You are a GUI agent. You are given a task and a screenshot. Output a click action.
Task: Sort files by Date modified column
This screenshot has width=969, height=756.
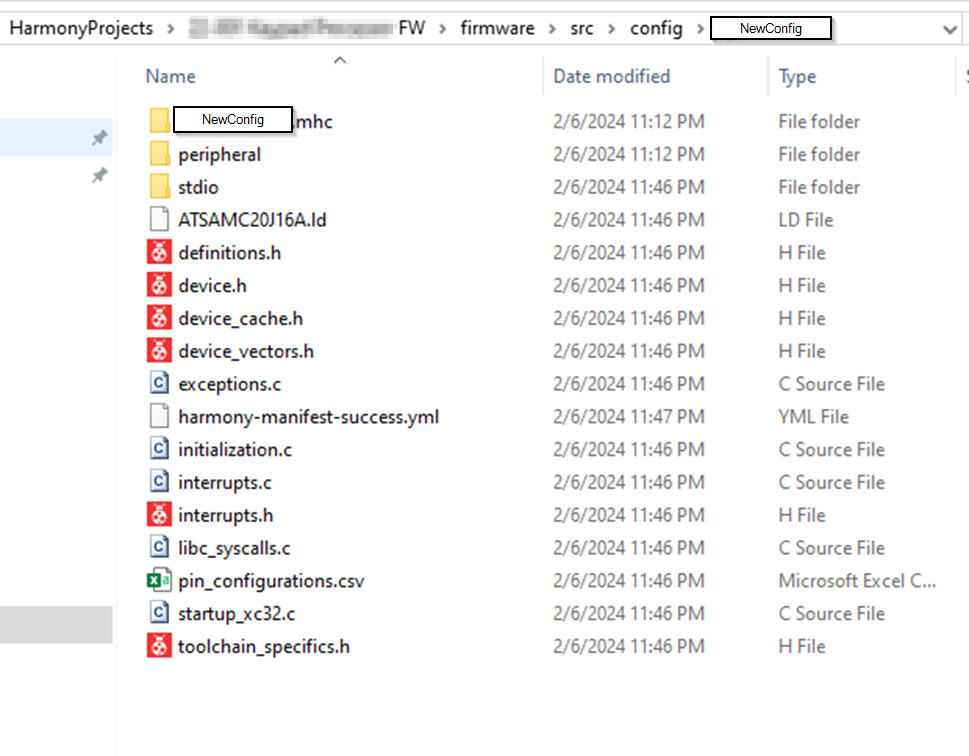(x=610, y=76)
